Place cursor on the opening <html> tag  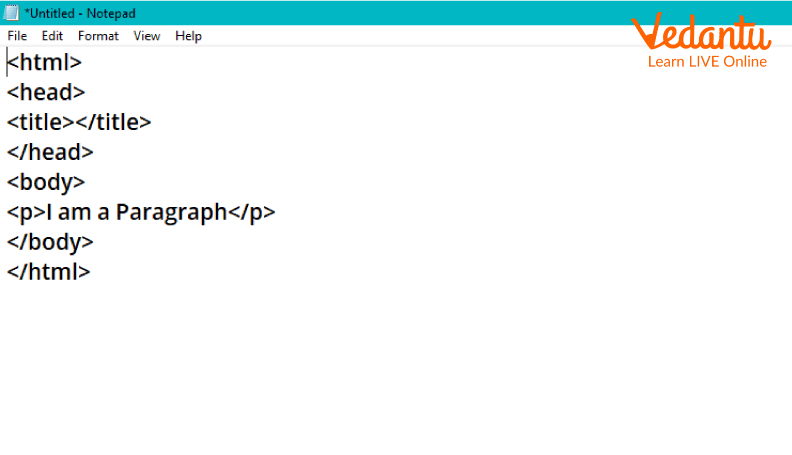(45, 62)
